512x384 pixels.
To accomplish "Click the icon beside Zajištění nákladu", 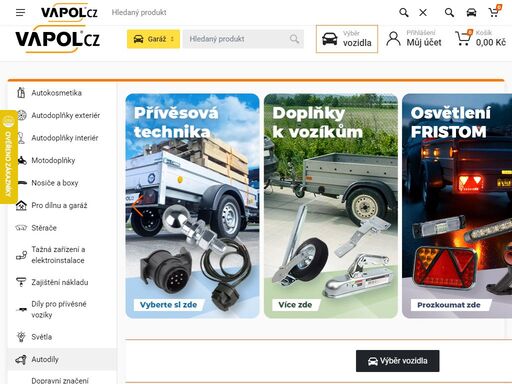I will click(x=21, y=282).
